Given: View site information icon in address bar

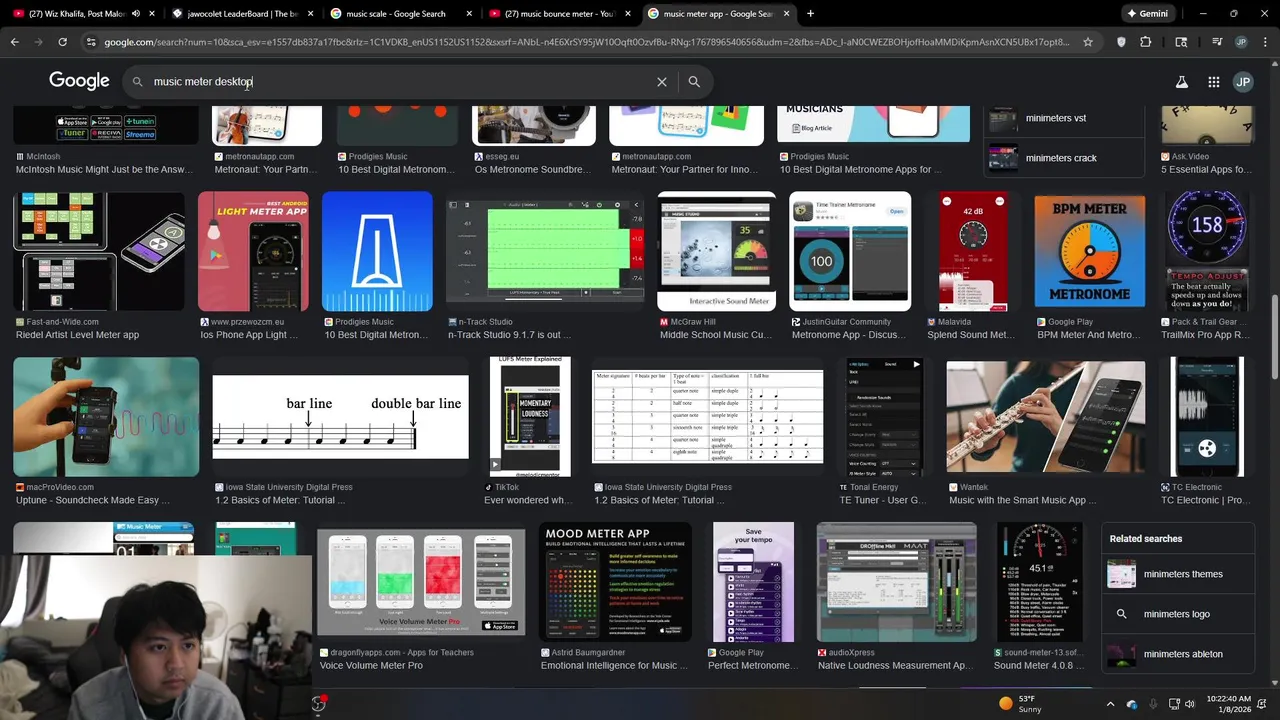Looking at the screenshot, I should (91, 42).
